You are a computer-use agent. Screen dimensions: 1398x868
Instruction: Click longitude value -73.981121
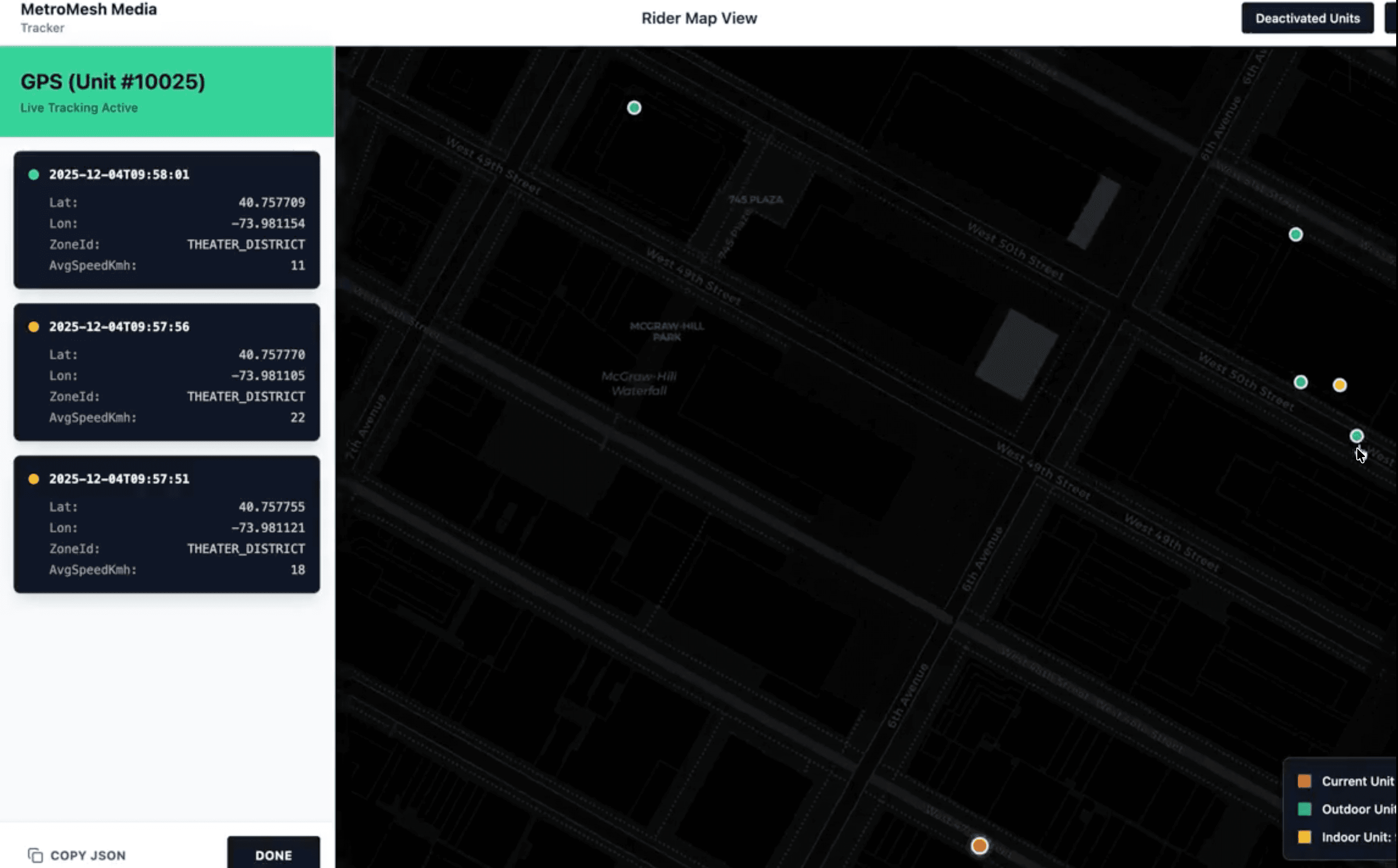click(x=268, y=527)
